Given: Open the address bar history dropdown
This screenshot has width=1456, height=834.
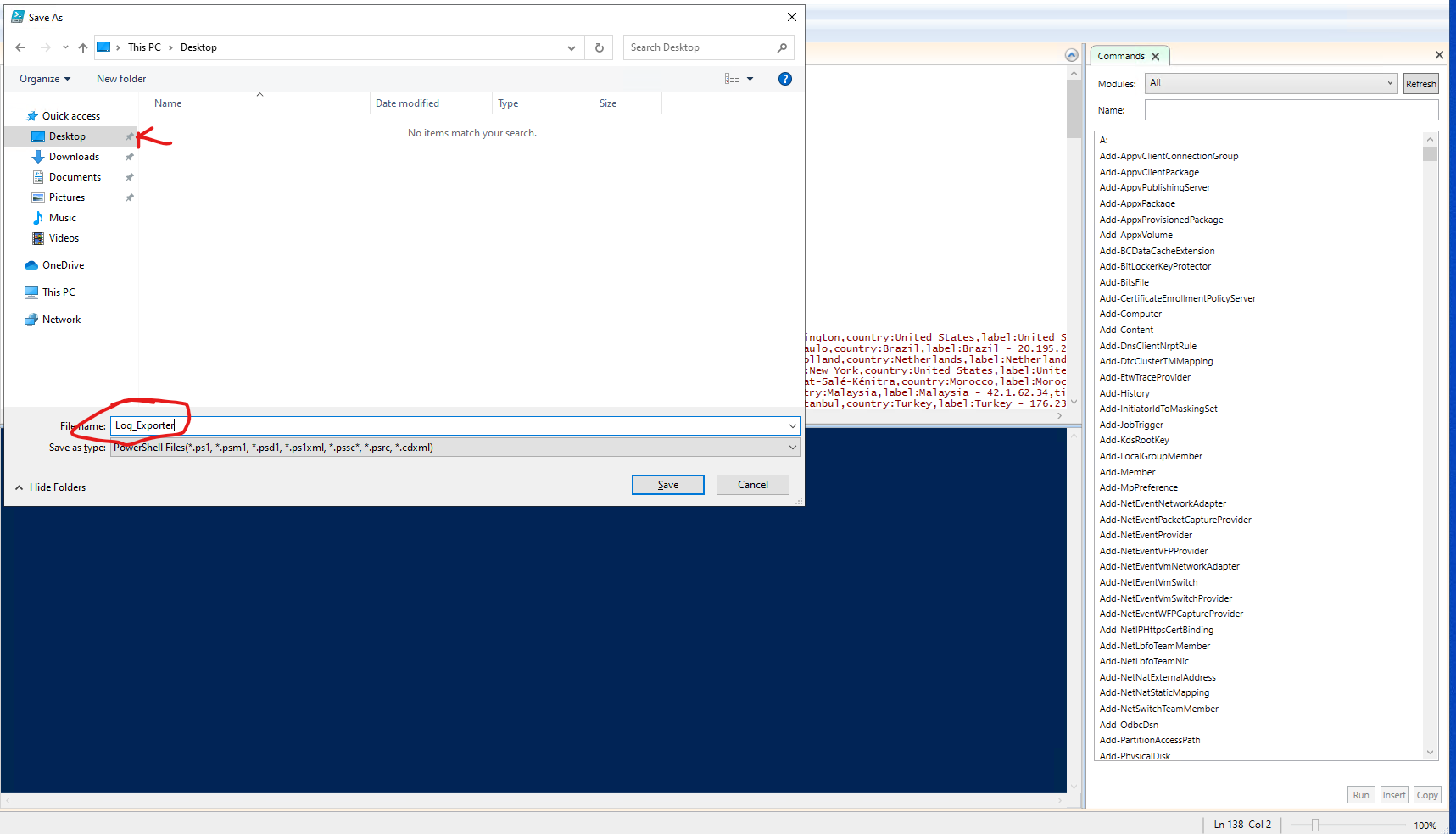Looking at the screenshot, I should click(x=571, y=47).
